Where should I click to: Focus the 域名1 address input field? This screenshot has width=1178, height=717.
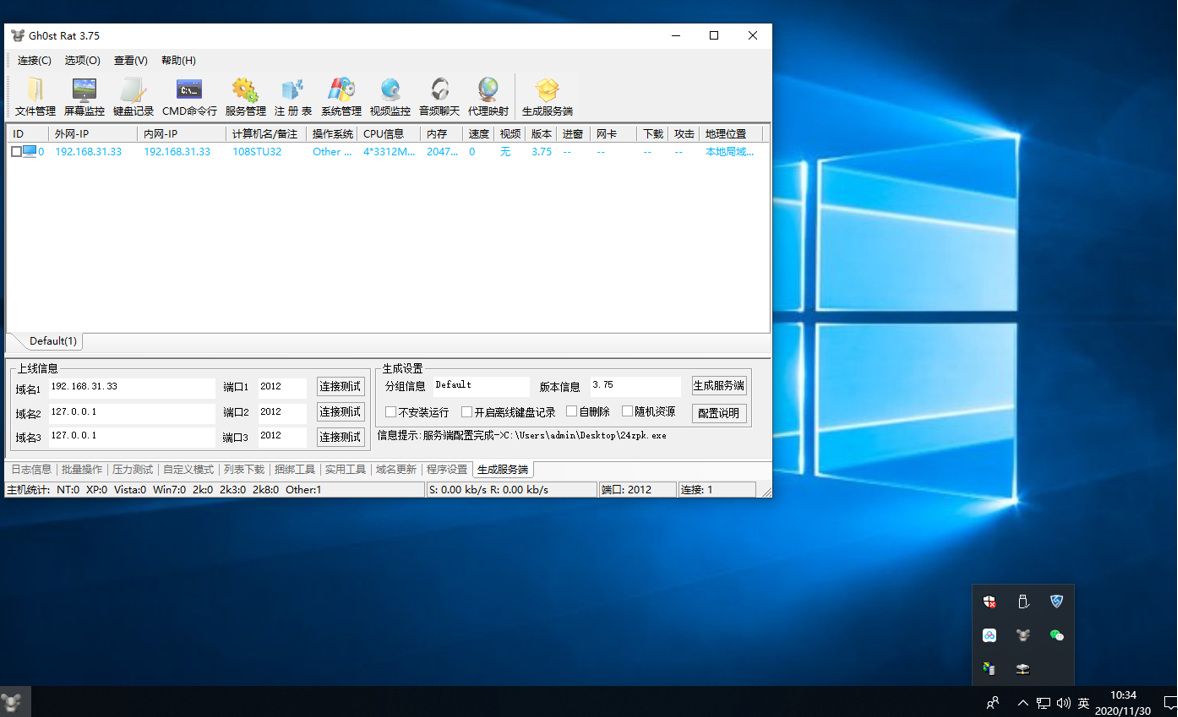[x=132, y=387]
